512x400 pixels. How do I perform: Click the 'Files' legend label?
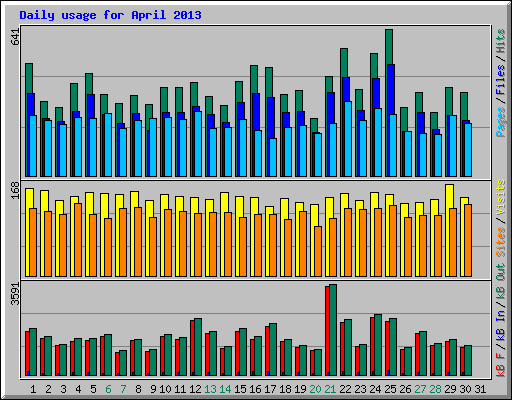(501, 80)
